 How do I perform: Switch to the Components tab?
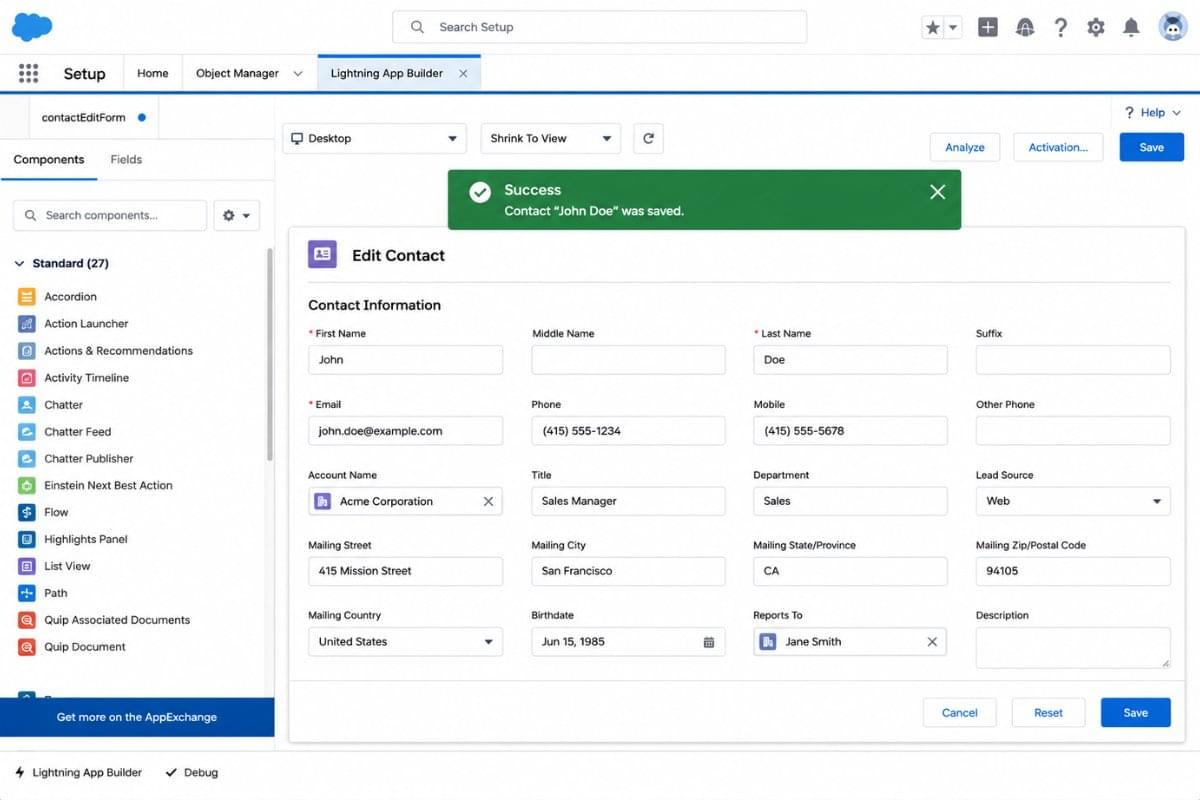click(x=49, y=159)
